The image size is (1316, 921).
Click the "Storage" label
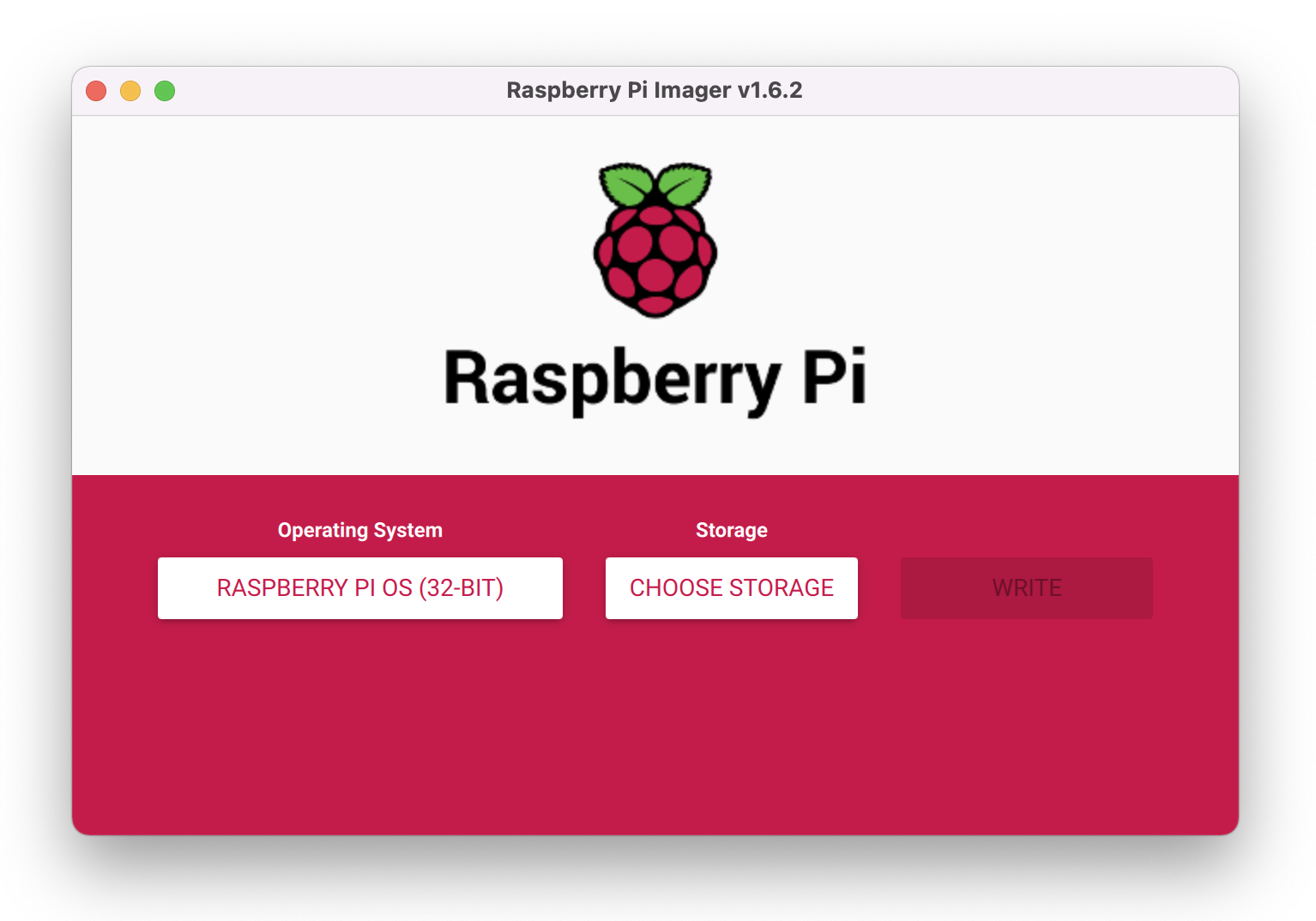(731, 530)
